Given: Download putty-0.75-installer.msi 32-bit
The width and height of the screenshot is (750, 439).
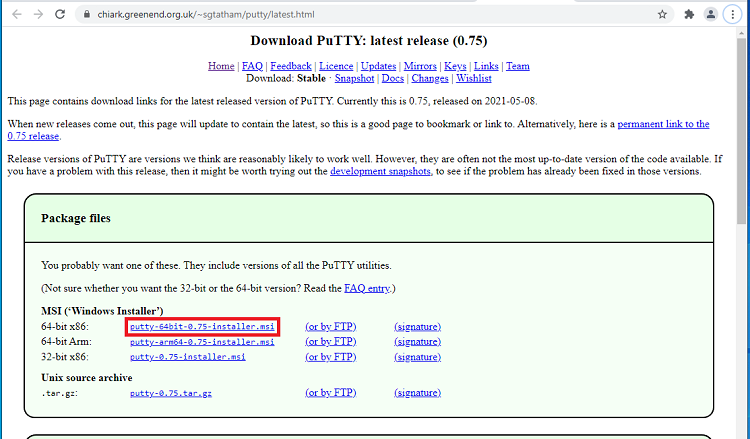Looking at the screenshot, I should tap(188, 357).
